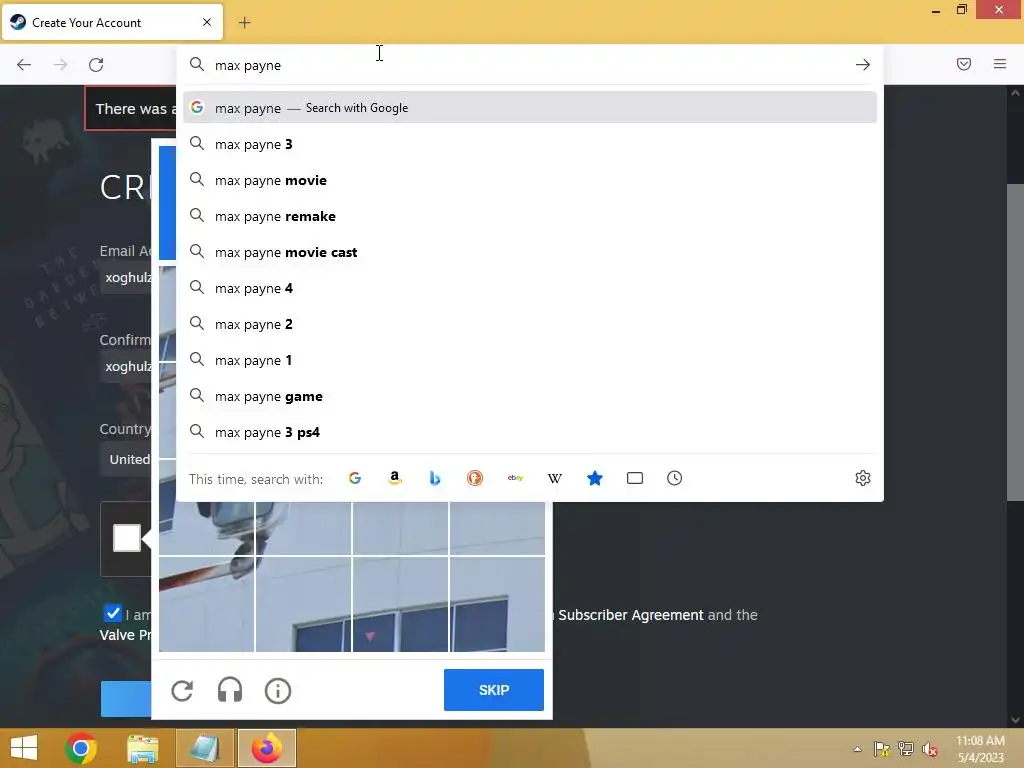This screenshot has height=768, width=1024.
Task: Select captcha tile with rightmost dark window
Action: click(497, 604)
